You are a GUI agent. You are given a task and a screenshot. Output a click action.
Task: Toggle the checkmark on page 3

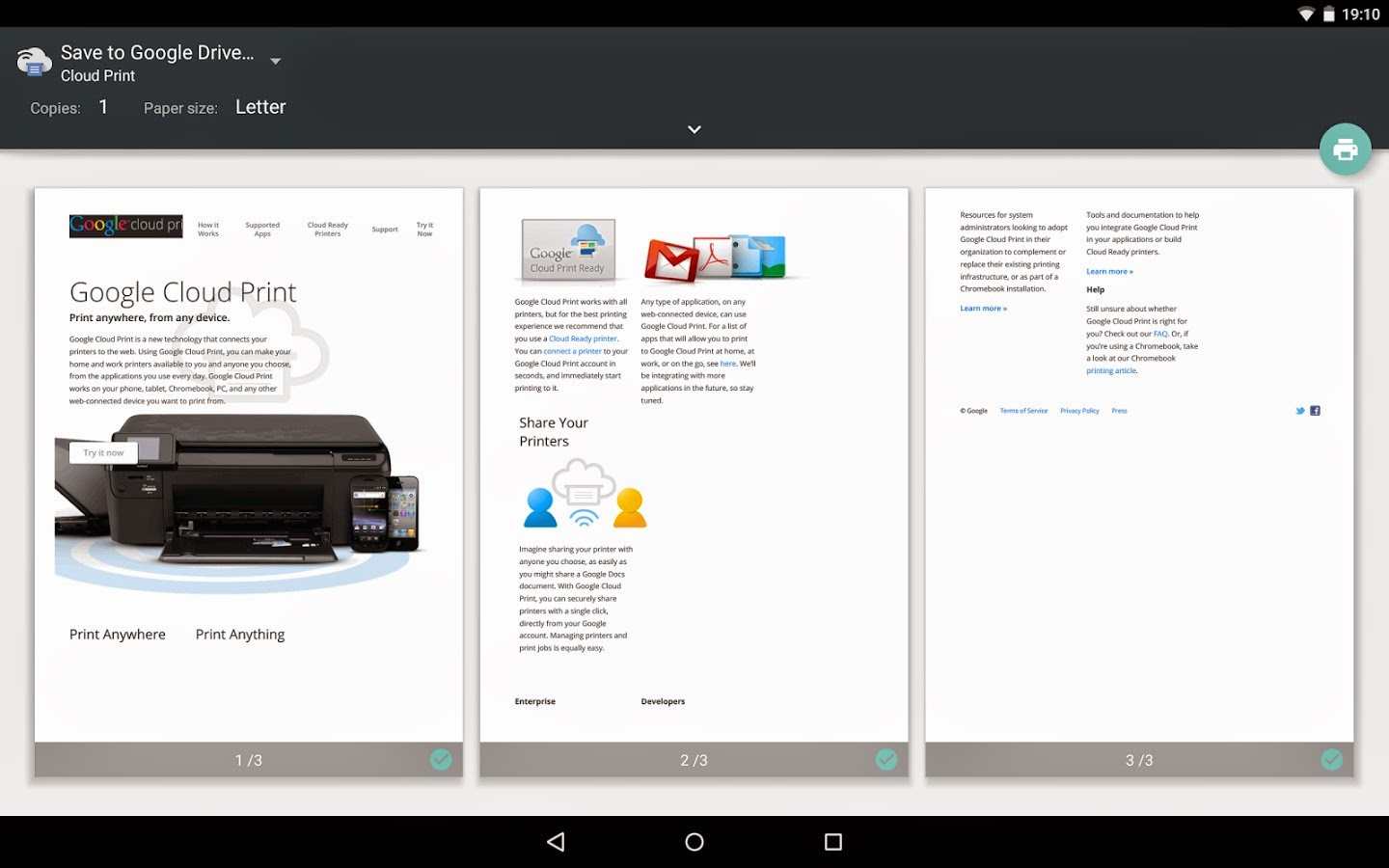click(1332, 760)
